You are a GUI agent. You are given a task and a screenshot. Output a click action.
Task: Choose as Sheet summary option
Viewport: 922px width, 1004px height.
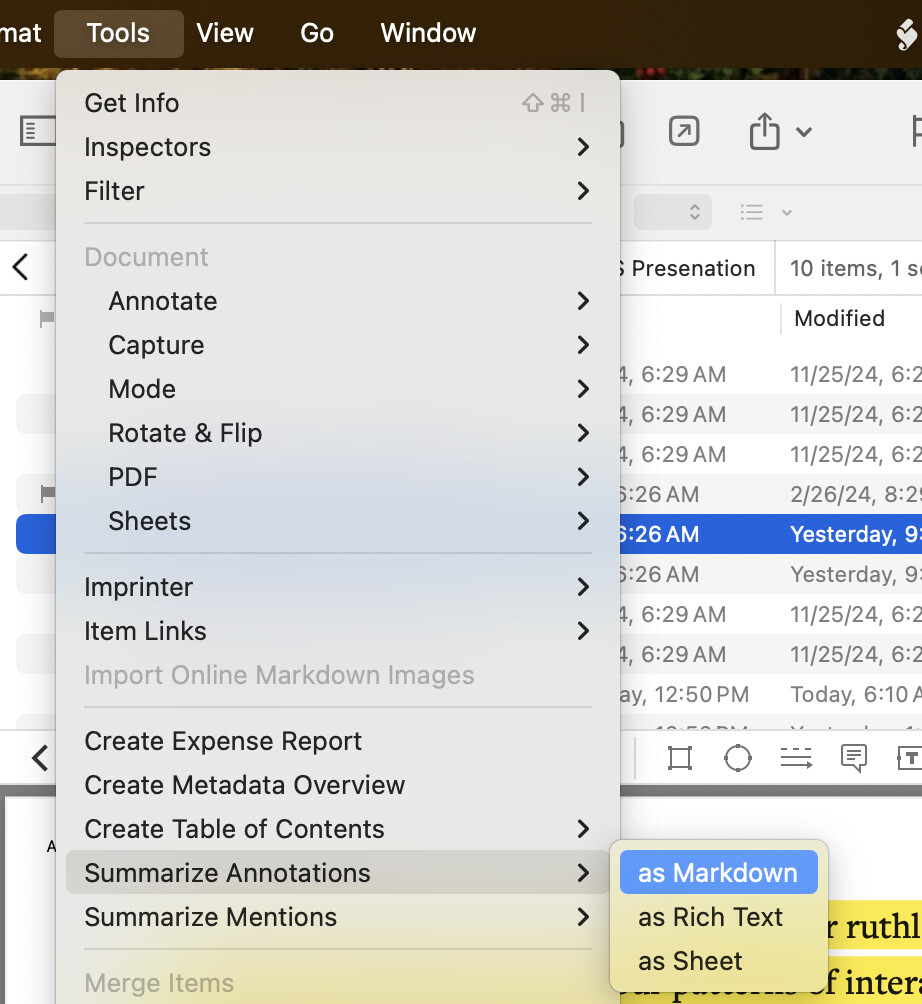click(x=718, y=961)
